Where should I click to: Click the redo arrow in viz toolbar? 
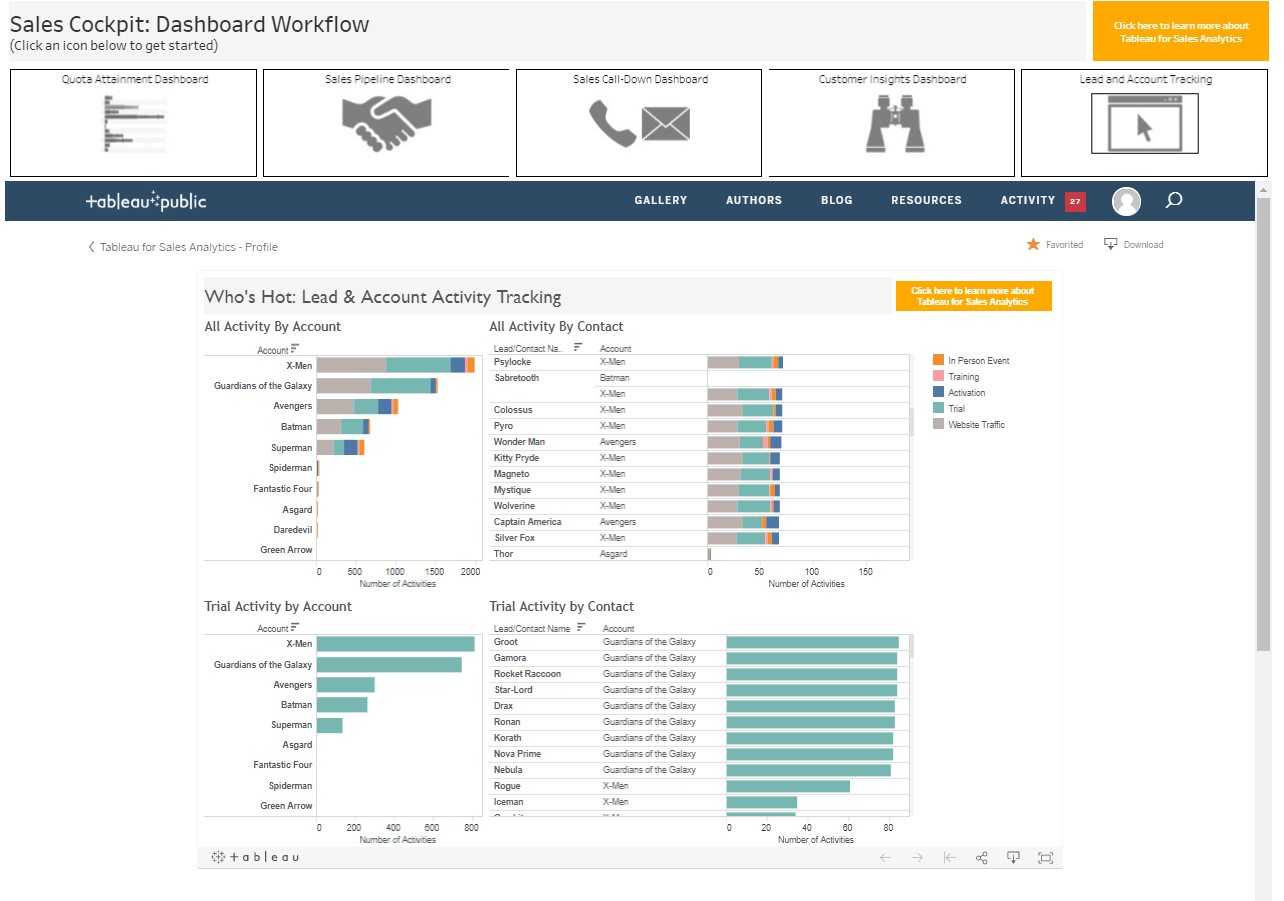click(x=917, y=858)
